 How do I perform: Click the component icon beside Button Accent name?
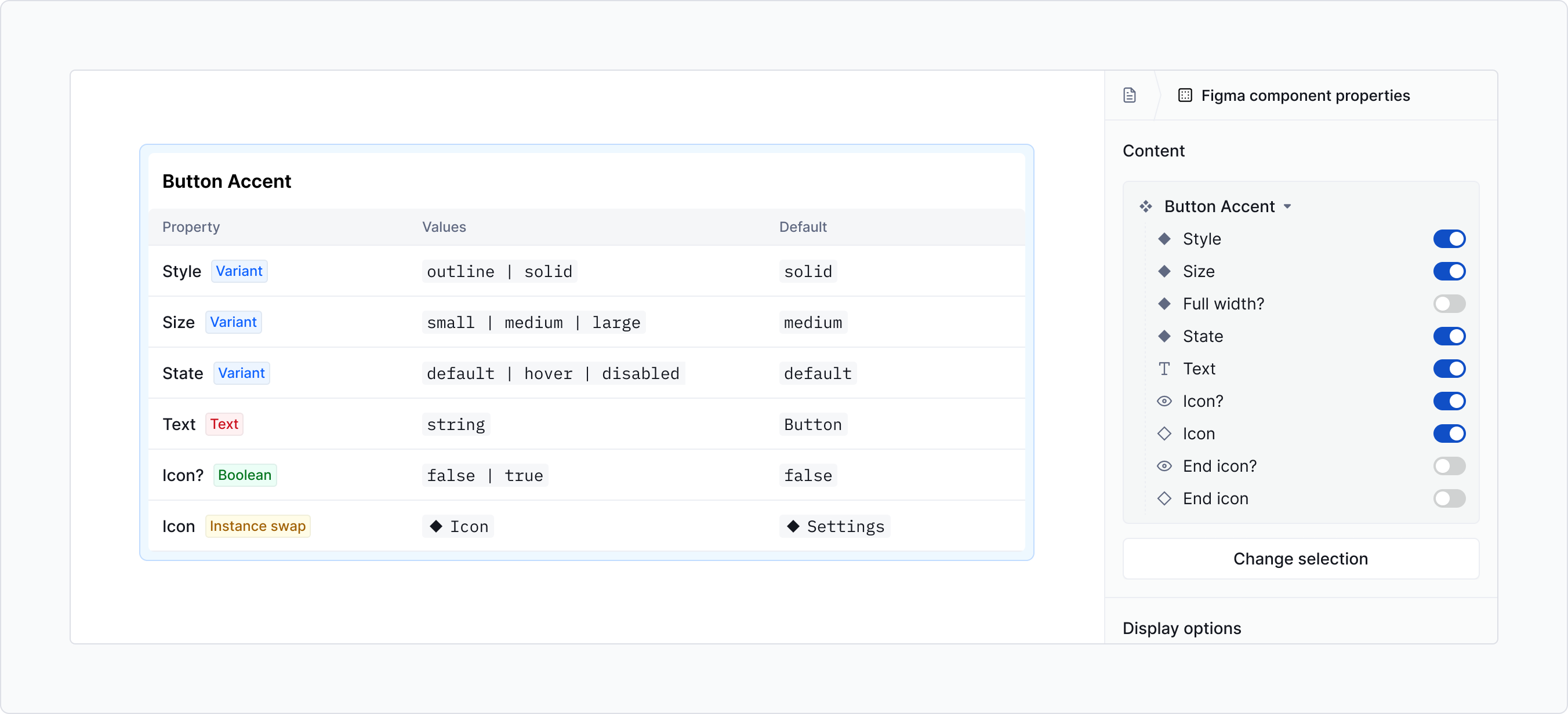point(1146,206)
